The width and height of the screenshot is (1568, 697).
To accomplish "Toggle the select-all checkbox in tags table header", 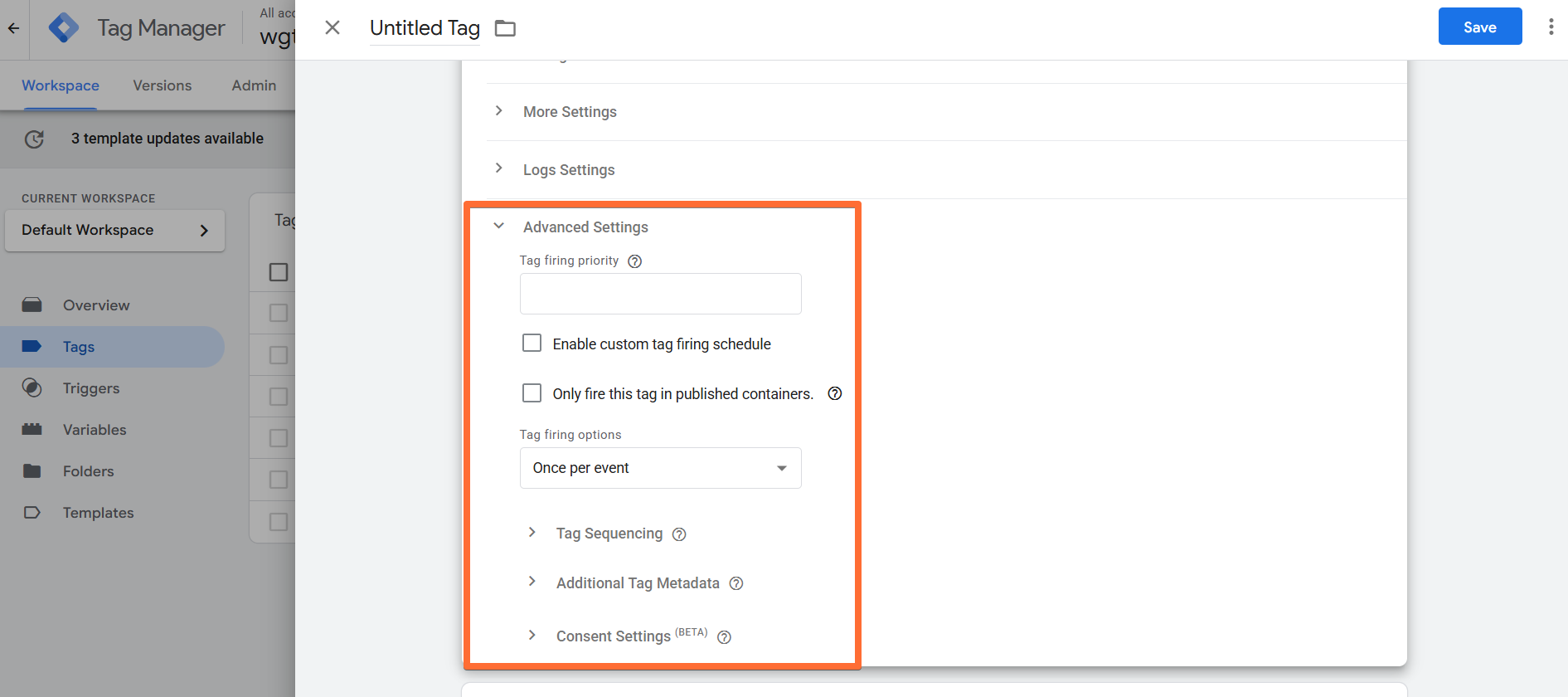I will (x=279, y=272).
